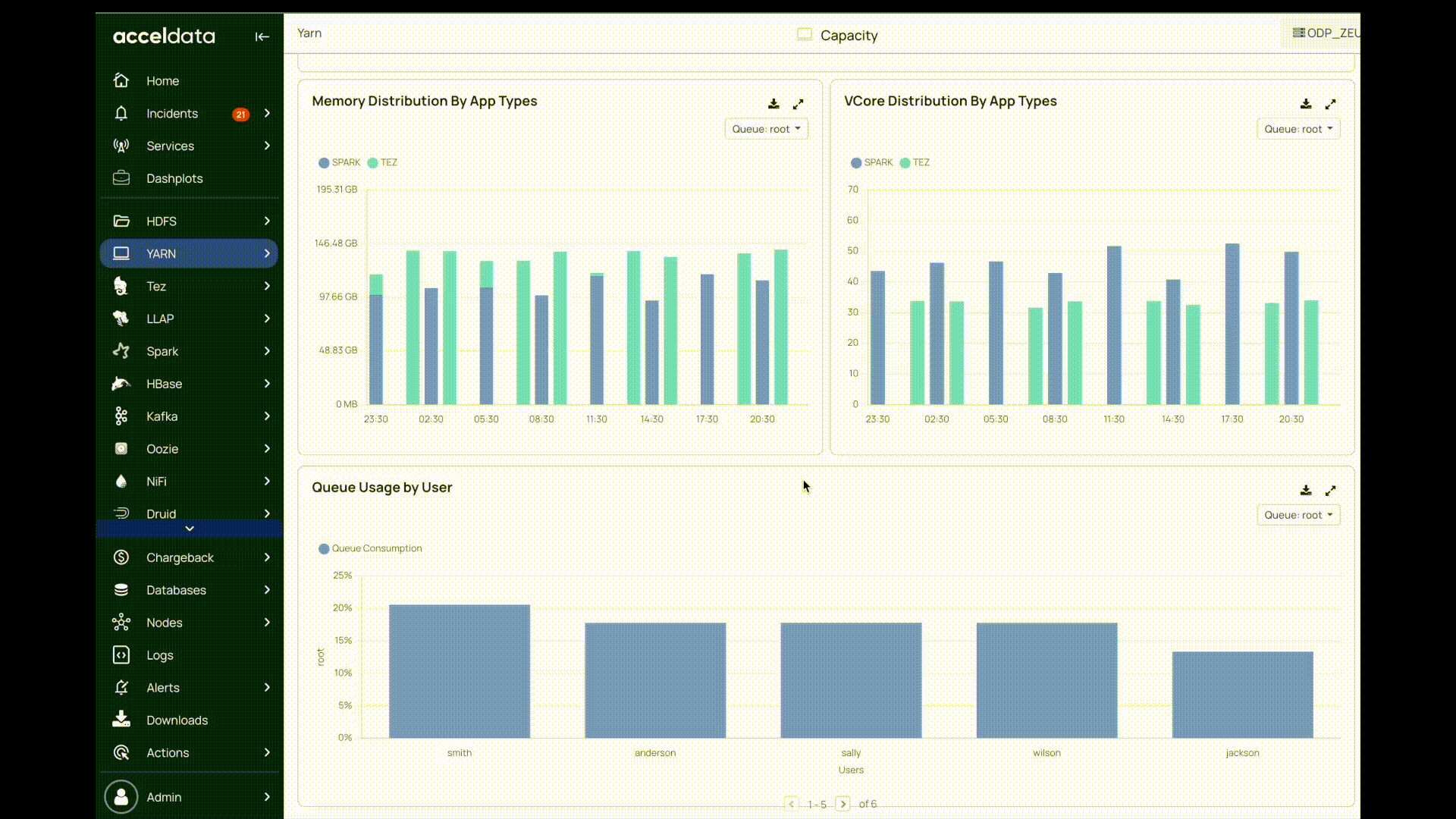The width and height of the screenshot is (1456, 819).
Task: Click the smith bar in Queue Usage
Action: point(459,671)
